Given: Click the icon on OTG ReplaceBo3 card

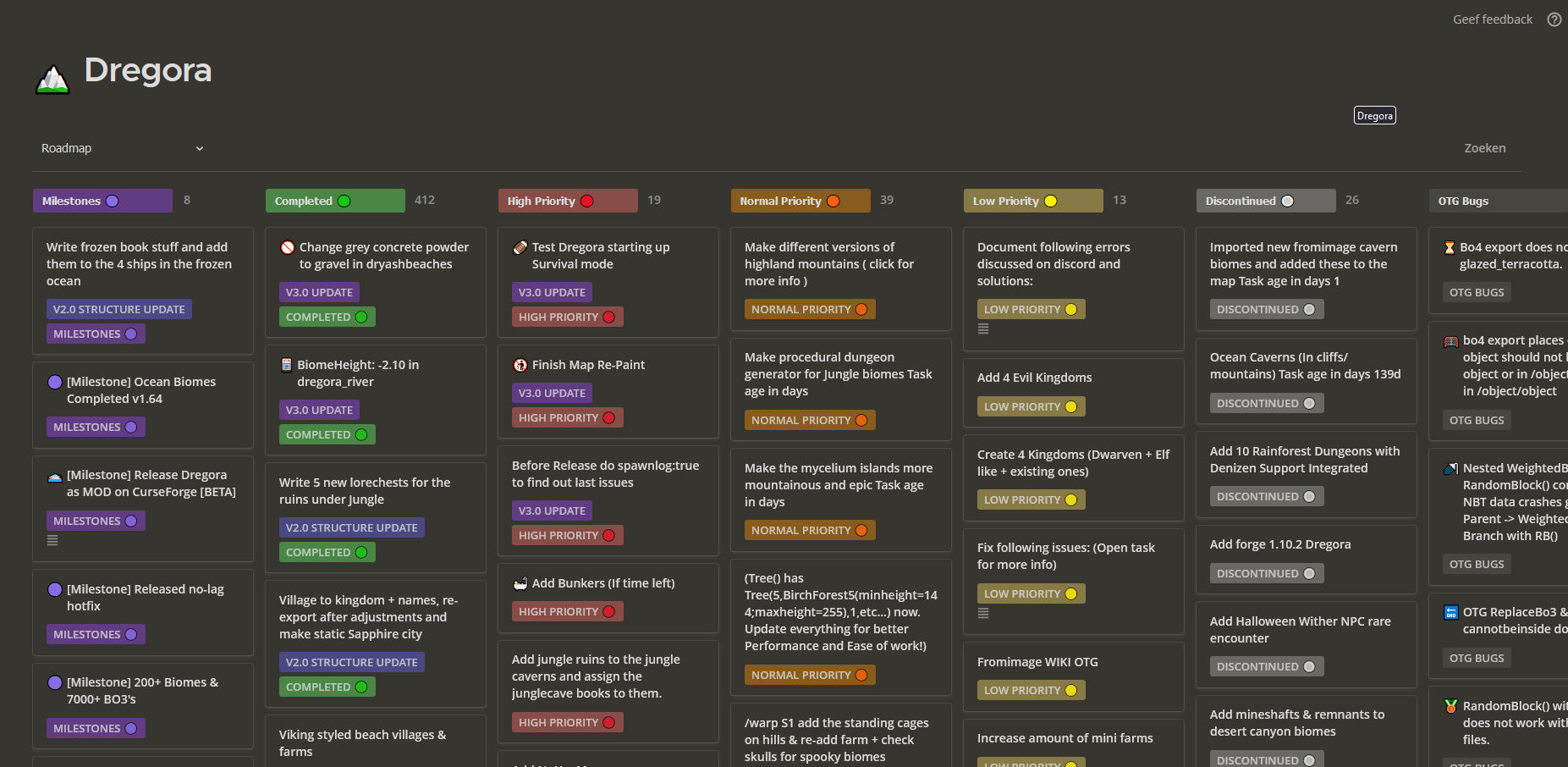Looking at the screenshot, I should (x=1451, y=612).
